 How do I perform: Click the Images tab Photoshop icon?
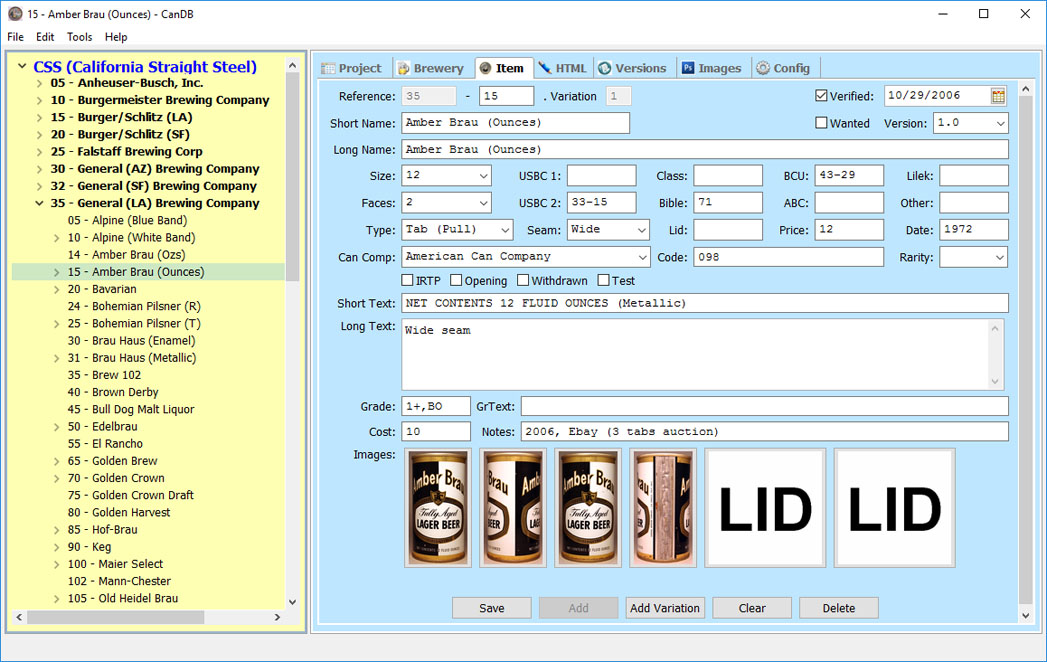[x=688, y=68]
